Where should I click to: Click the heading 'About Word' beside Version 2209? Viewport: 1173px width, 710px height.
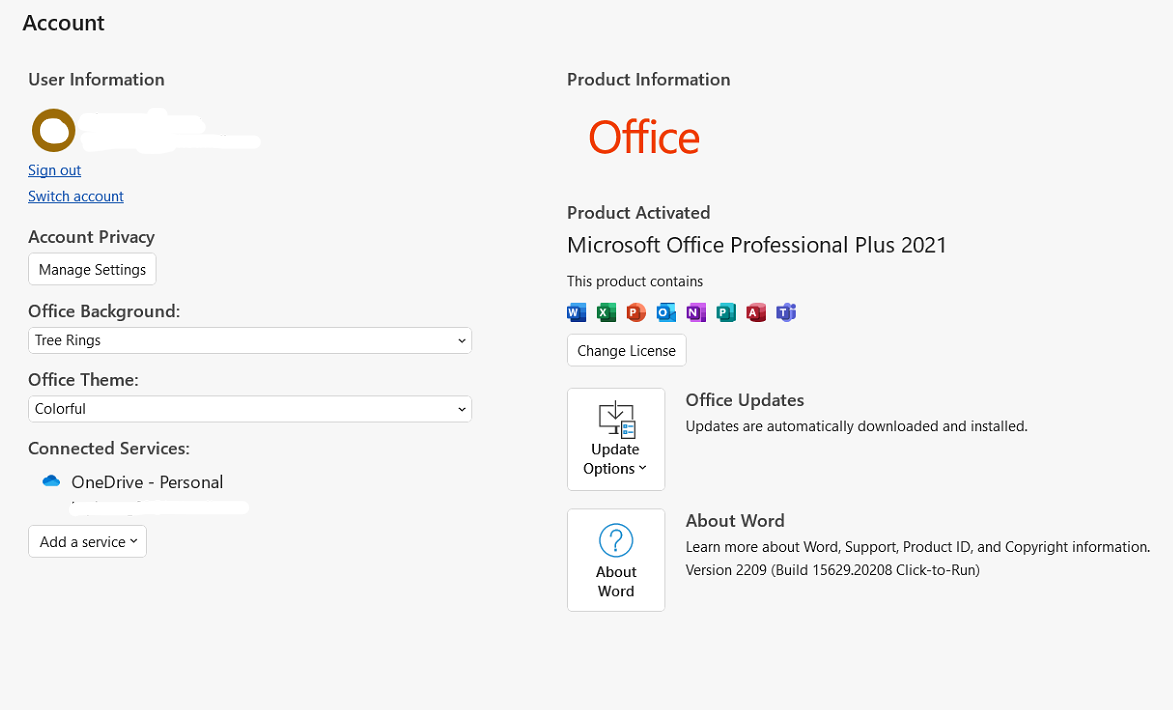point(735,521)
